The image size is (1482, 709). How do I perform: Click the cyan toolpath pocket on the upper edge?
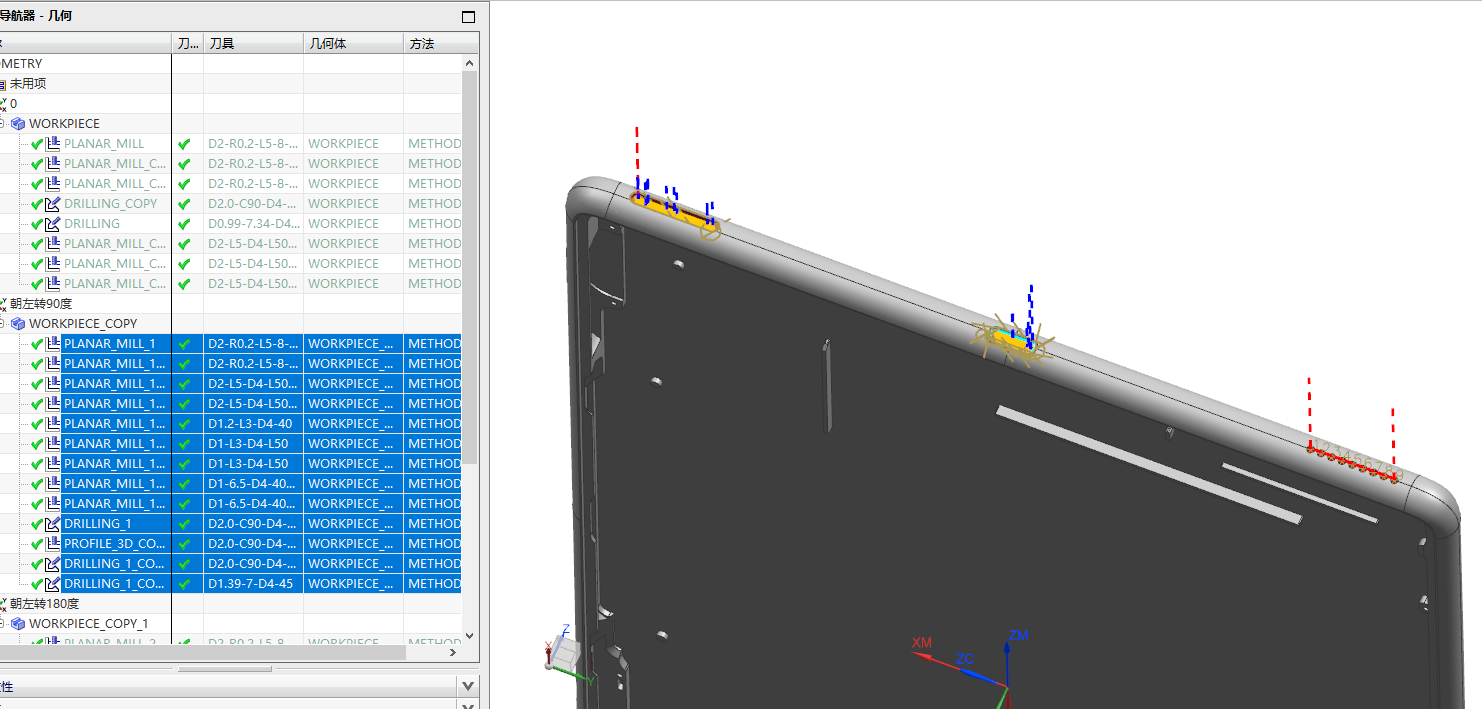click(x=1012, y=340)
